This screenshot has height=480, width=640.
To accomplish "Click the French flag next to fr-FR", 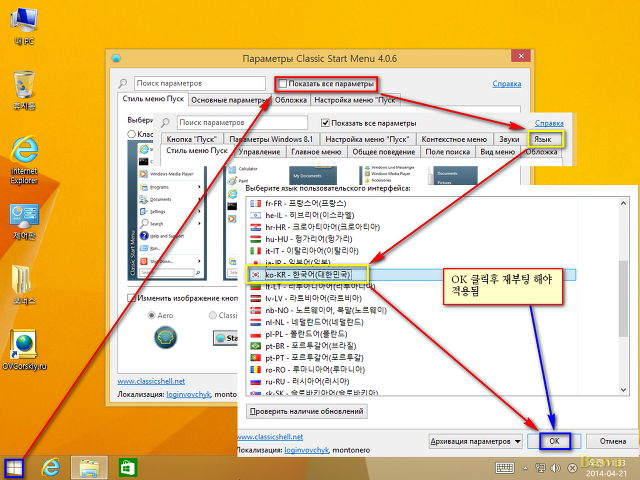I will pyautogui.click(x=256, y=203).
